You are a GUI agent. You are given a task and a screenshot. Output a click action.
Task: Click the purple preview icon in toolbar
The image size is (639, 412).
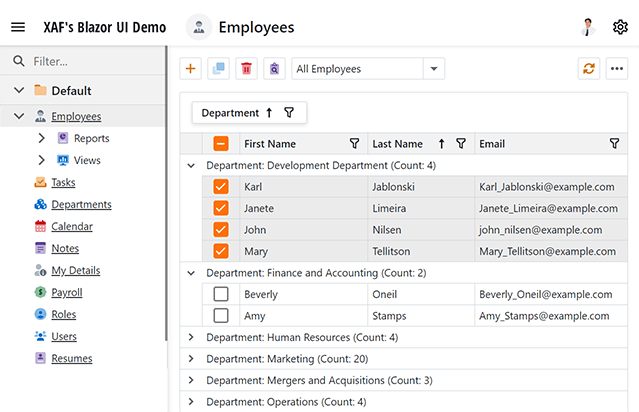tap(274, 69)
